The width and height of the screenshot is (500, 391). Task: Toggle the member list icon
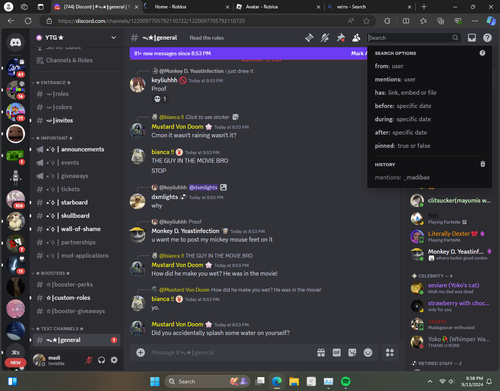356,38
